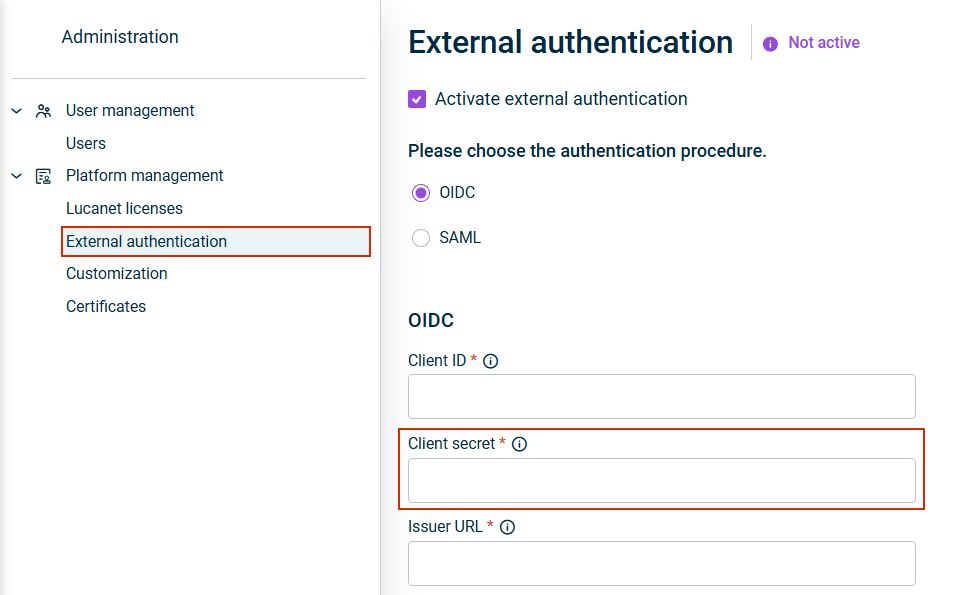Click the Issuer URL info icon
This screenshot has width=960, height=595.
[507, 527]
